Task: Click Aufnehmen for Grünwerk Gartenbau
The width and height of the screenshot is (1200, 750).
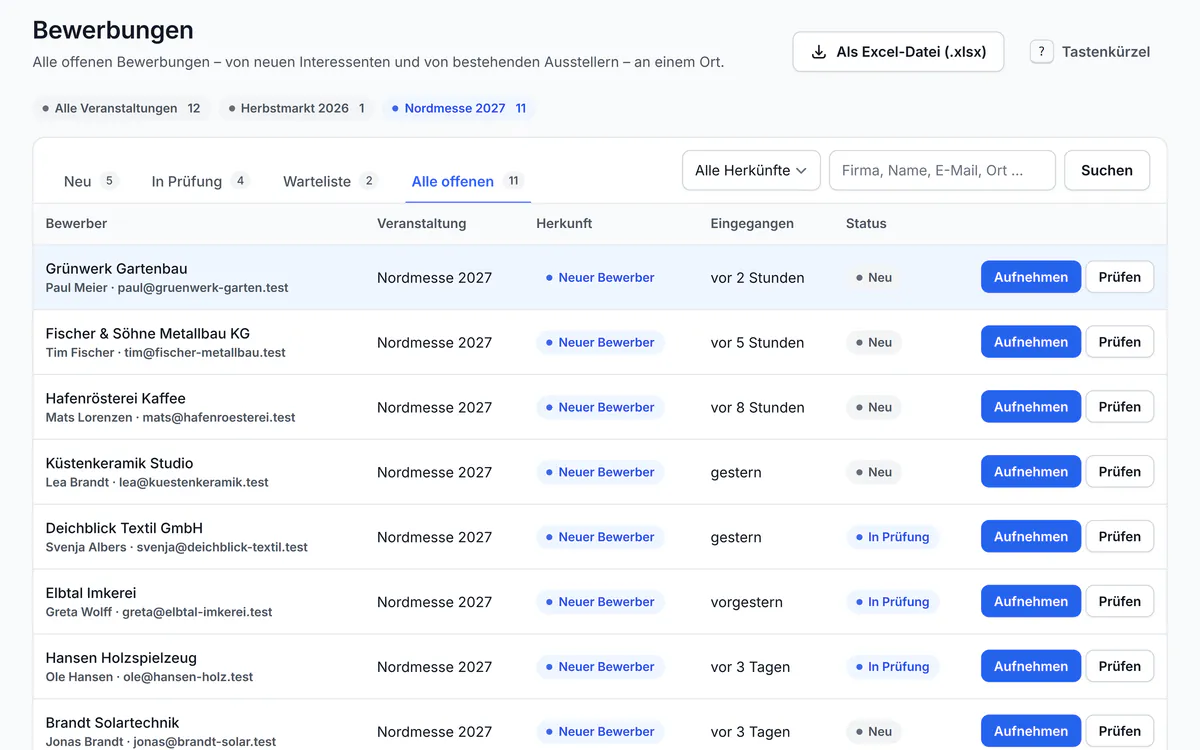Action: click(x=1030, y=277)
